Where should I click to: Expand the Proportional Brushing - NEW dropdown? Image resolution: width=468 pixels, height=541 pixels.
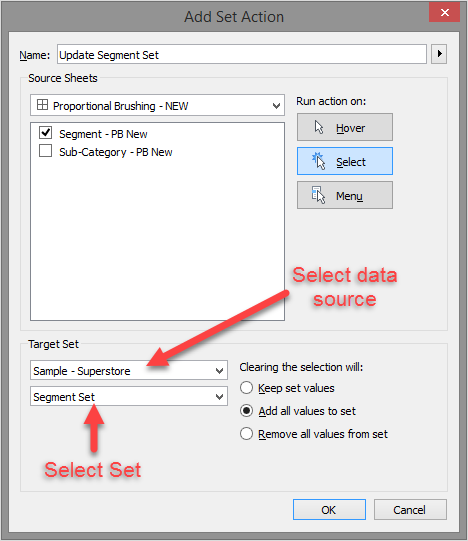tap(157, 105)
